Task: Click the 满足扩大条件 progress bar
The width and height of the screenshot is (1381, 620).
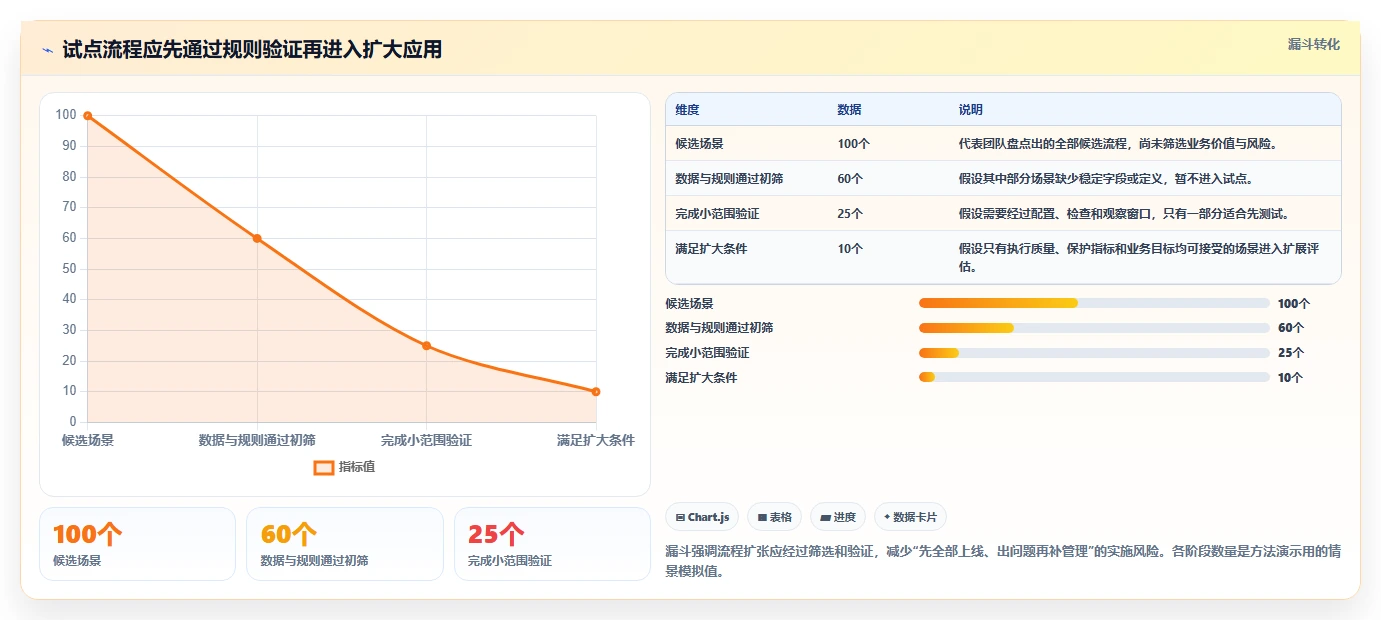Action: point(1094,377)
